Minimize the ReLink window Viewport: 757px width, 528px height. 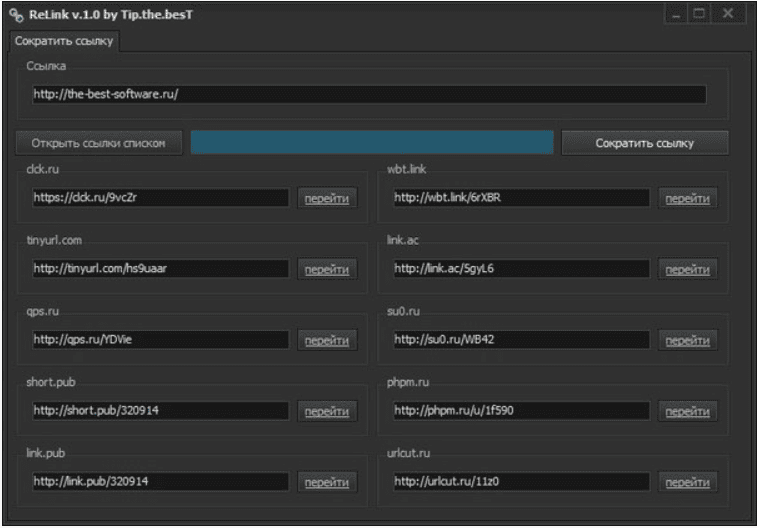point(676,14)
